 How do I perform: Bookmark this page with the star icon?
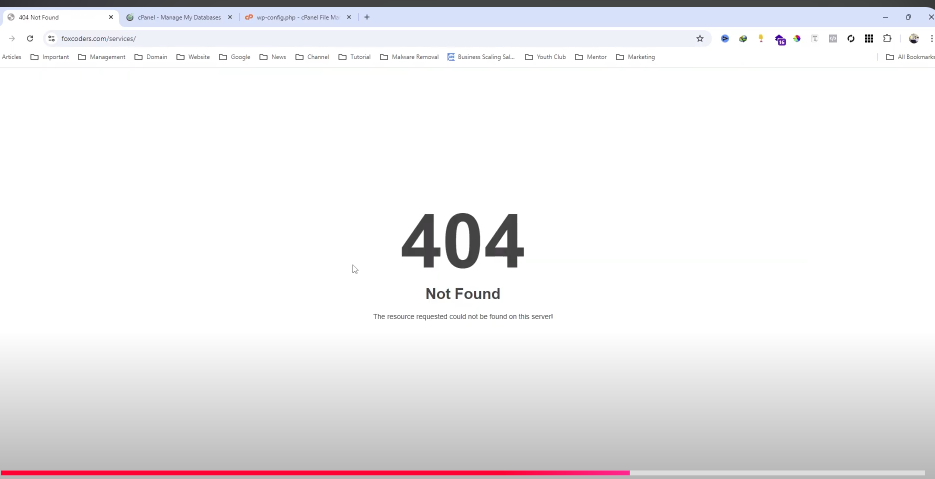click(700, 38)
